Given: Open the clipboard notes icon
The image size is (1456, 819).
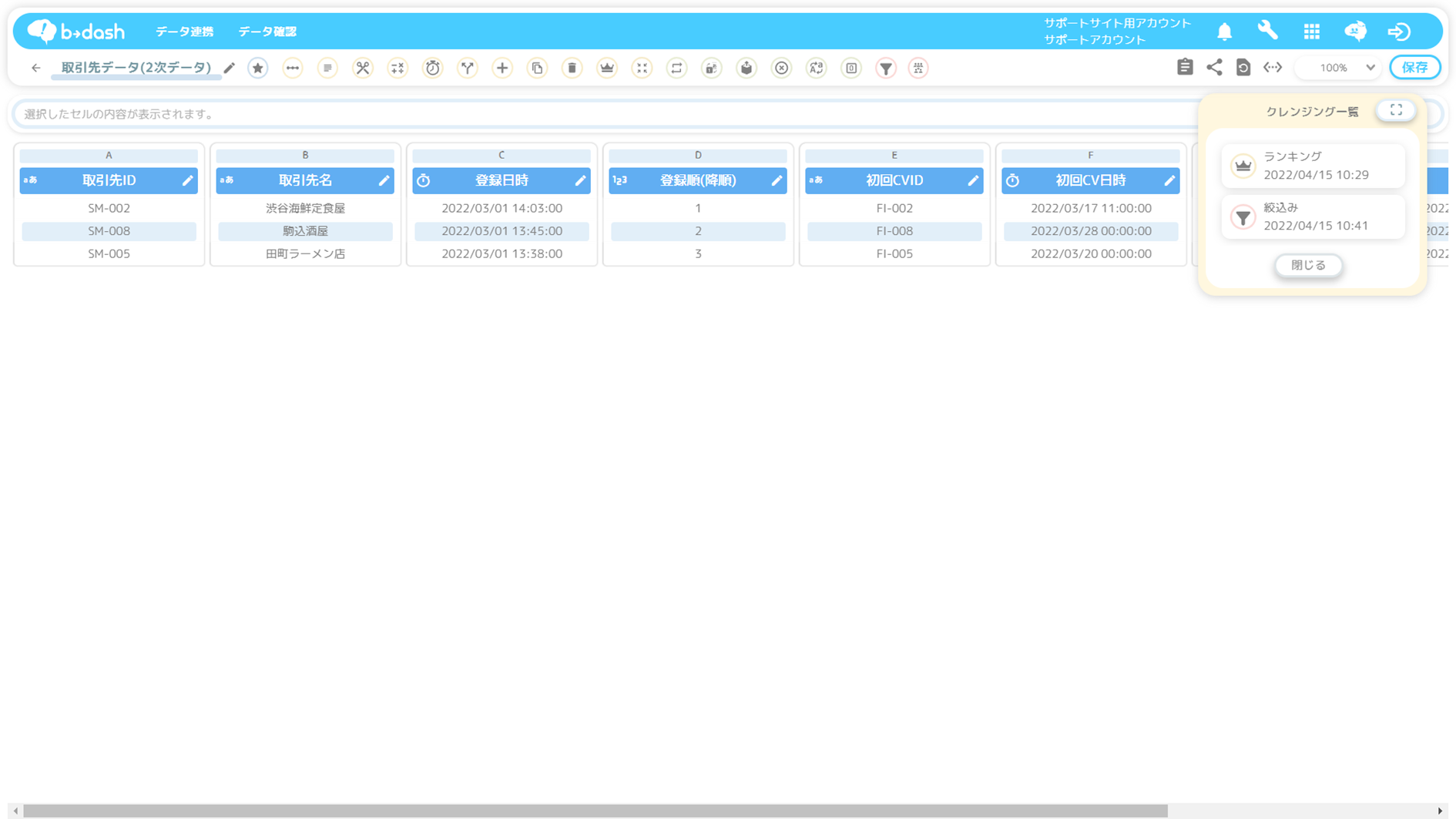Looking at the screenshot, I should click(x=1185, y=67).
